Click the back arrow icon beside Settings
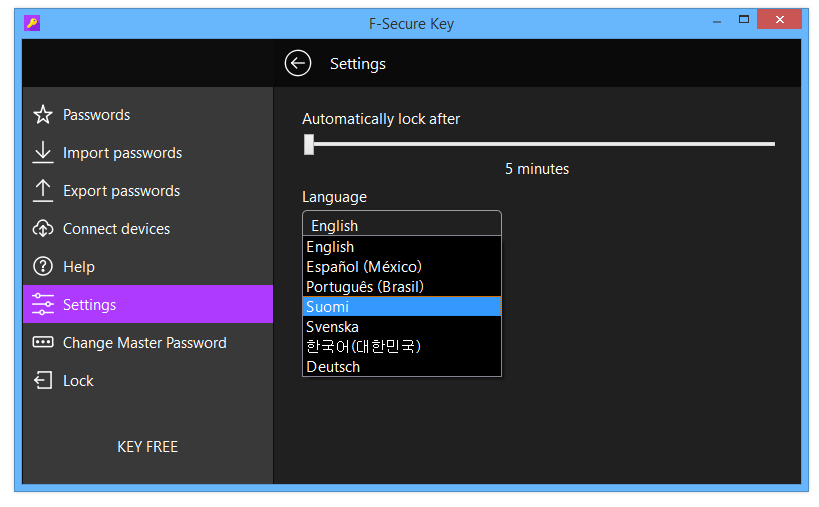Image resolution: width=819 pixels, height=507 pixels. [298, 63]
